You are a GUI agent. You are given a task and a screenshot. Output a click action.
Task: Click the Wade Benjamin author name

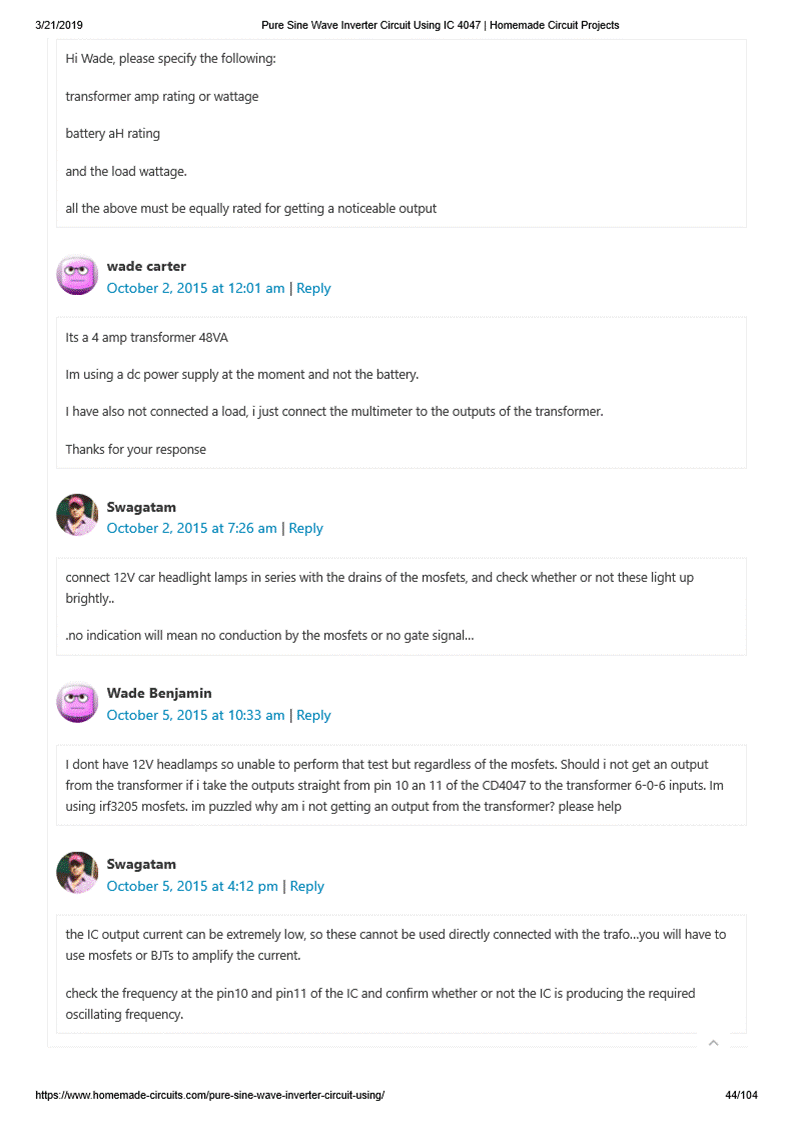(x=159, y=693)
